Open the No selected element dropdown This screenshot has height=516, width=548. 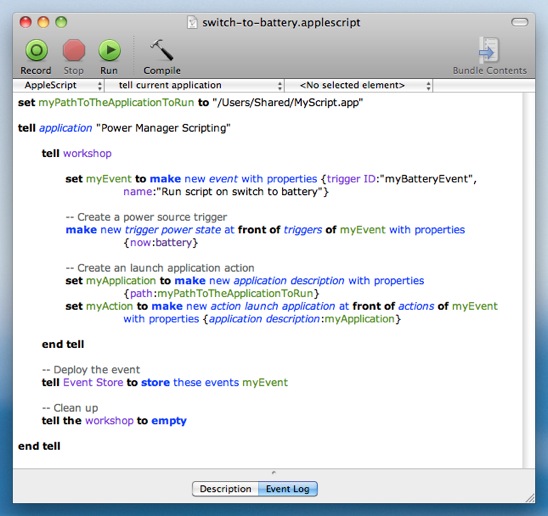[x=359, y=85]
